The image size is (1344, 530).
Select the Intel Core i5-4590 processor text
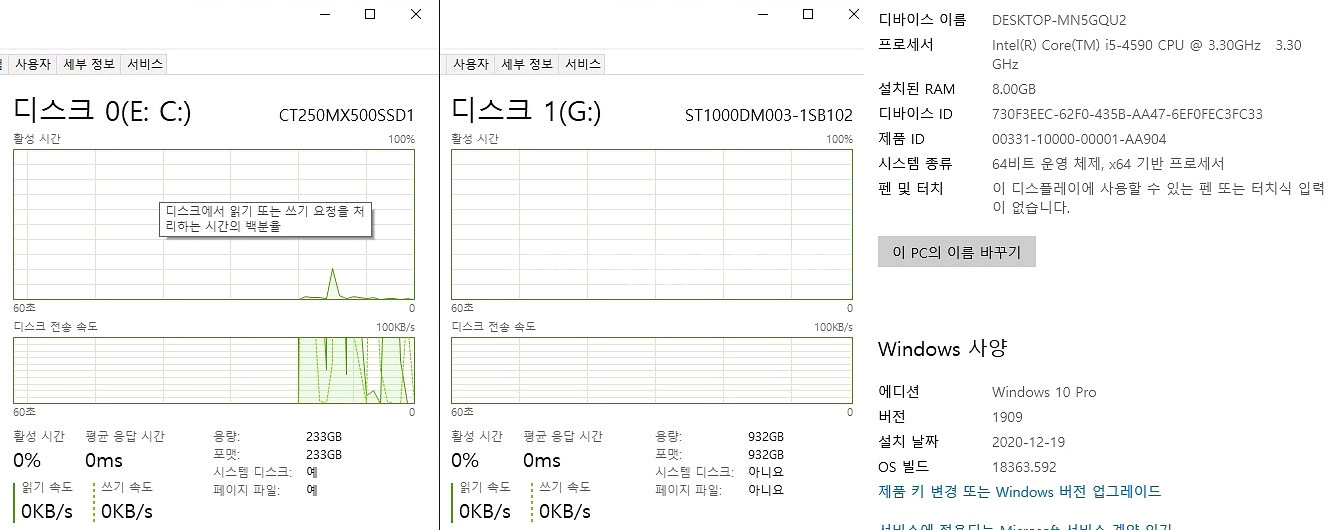(1146, 54)
